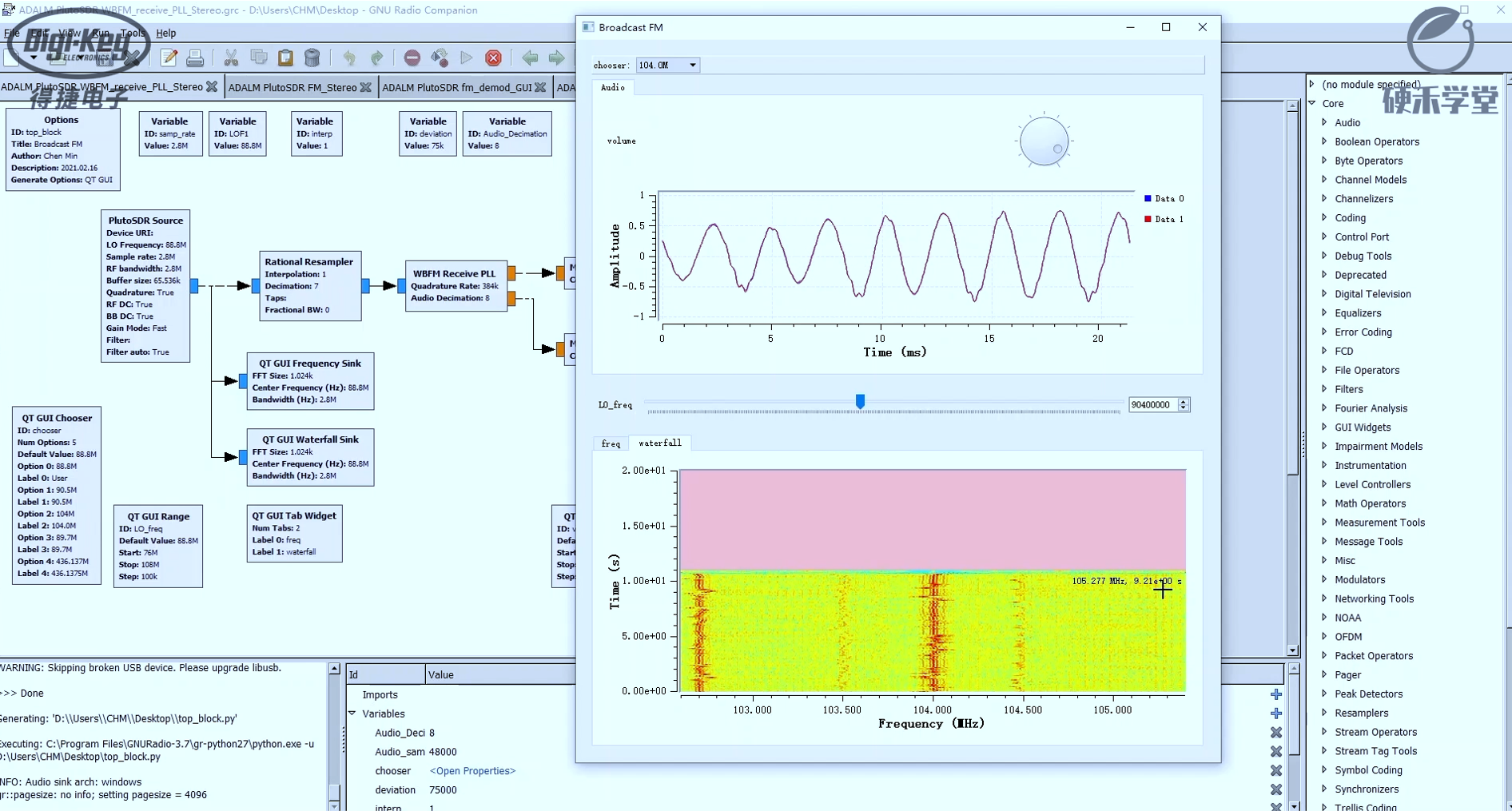Remove the deviation variable

pyautogui.click(x=1276, y=790)
